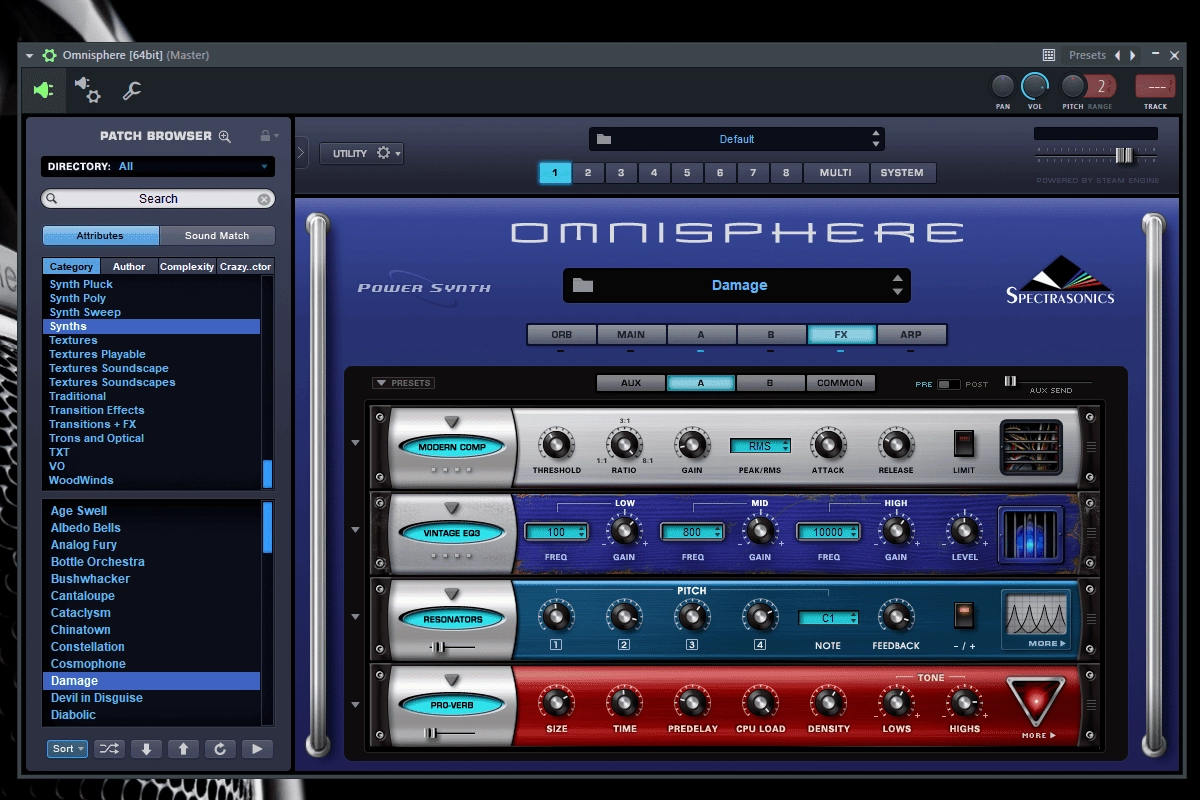Switch to the ARP page tab
Image resolution: width=1200 pixels, height=800 pixels.
coord(911,334)
